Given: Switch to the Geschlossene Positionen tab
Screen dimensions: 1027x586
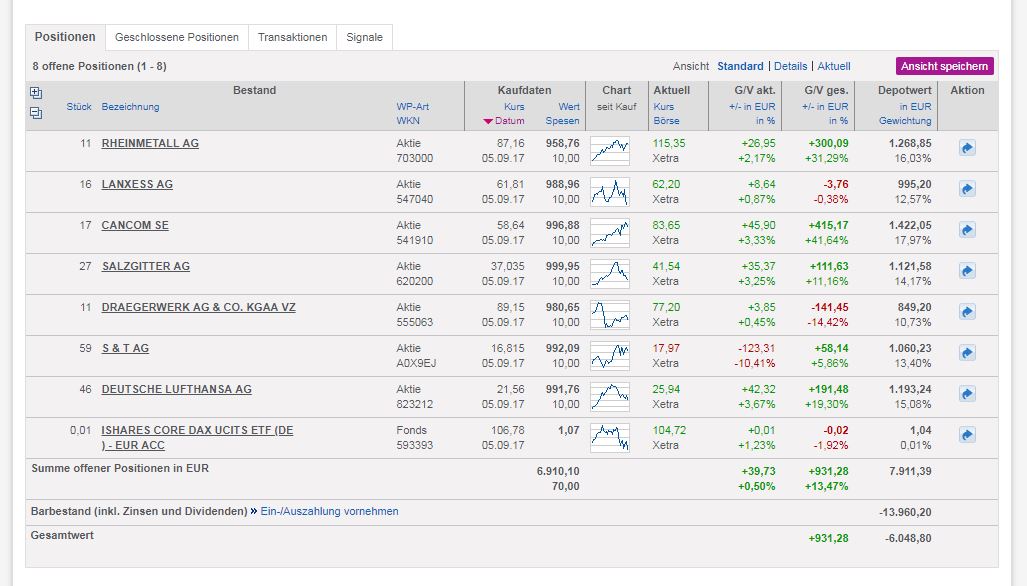Looking at the screenshot, I should pos(177,37).
